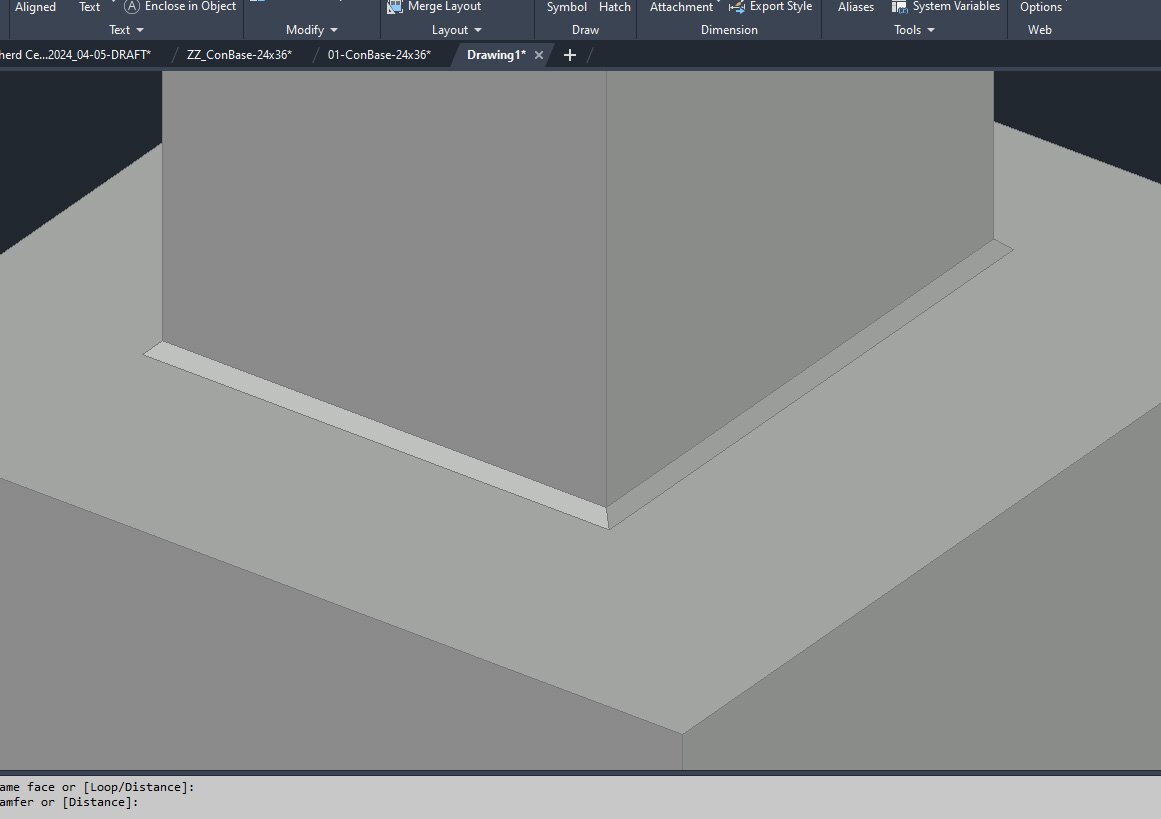Screen dimensions: 1161x819
Task: Click the Export Style icon
Action: click(737, 6)
